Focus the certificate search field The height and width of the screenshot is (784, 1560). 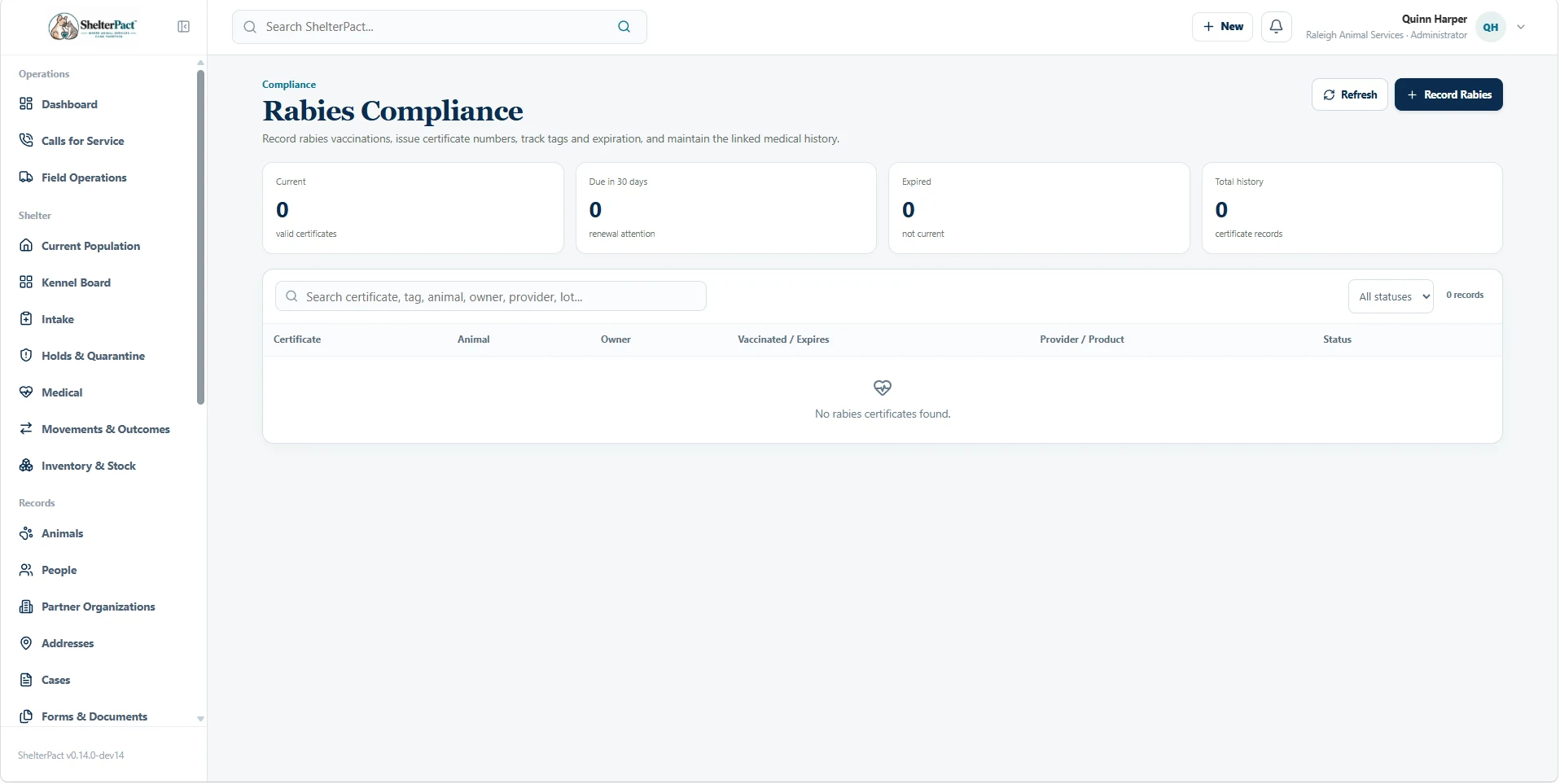(491, 296)
